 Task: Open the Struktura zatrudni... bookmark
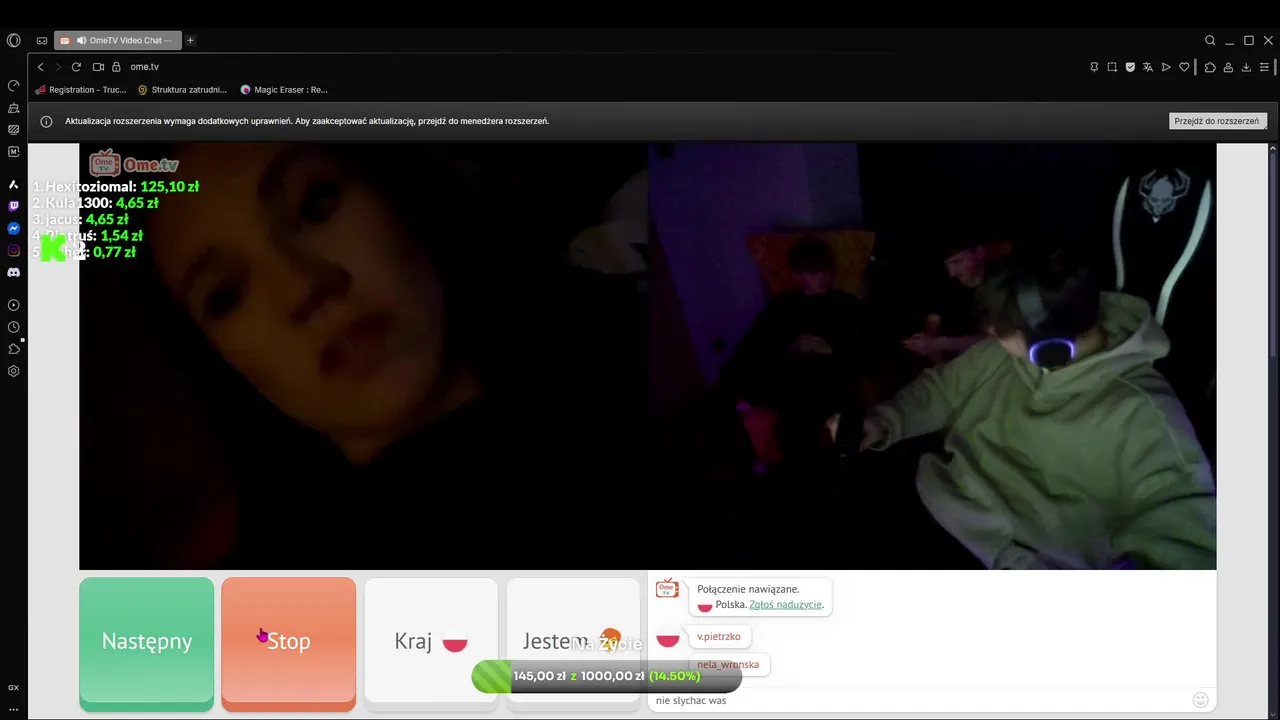(182, 90)
